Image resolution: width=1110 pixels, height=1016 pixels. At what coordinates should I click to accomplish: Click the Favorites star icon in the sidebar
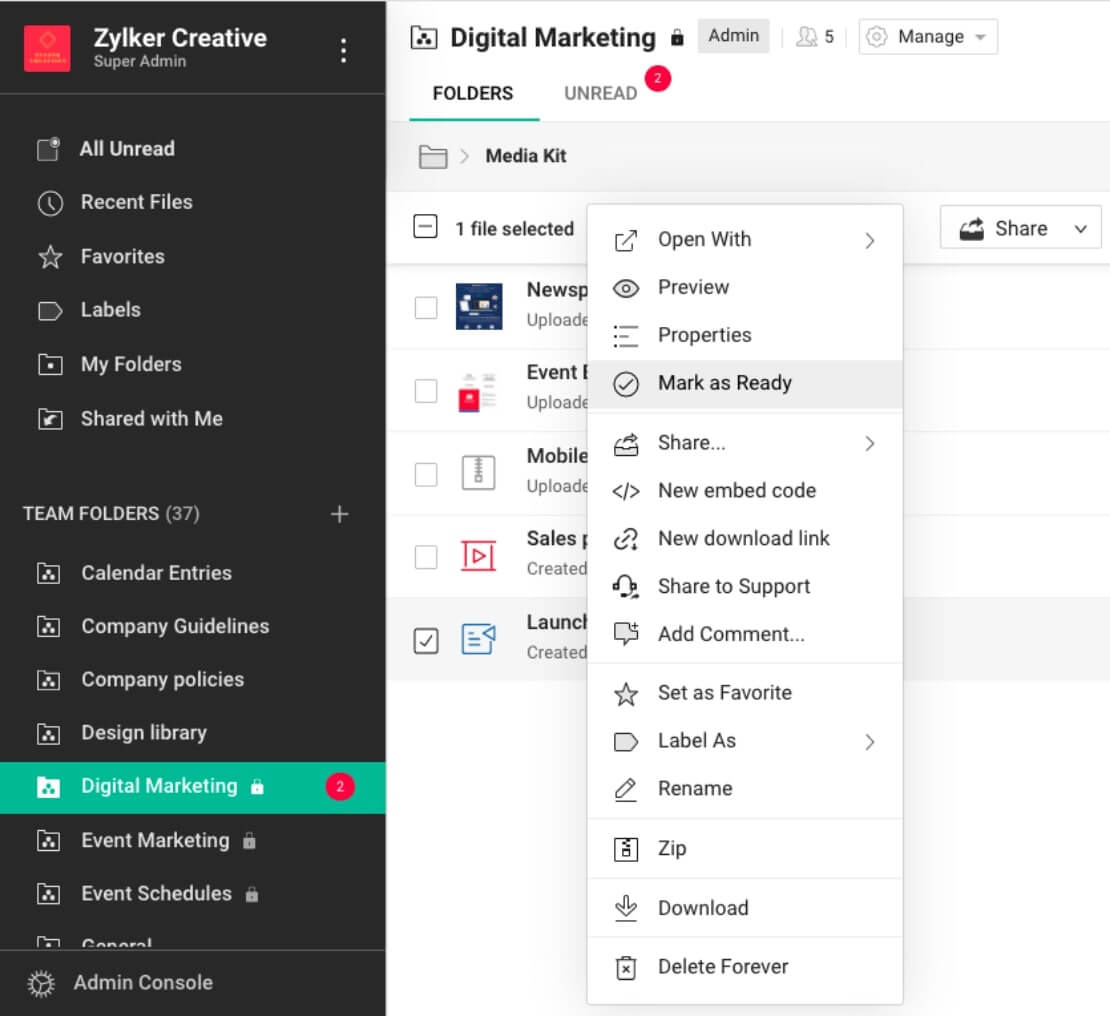(x=50, y=257)
